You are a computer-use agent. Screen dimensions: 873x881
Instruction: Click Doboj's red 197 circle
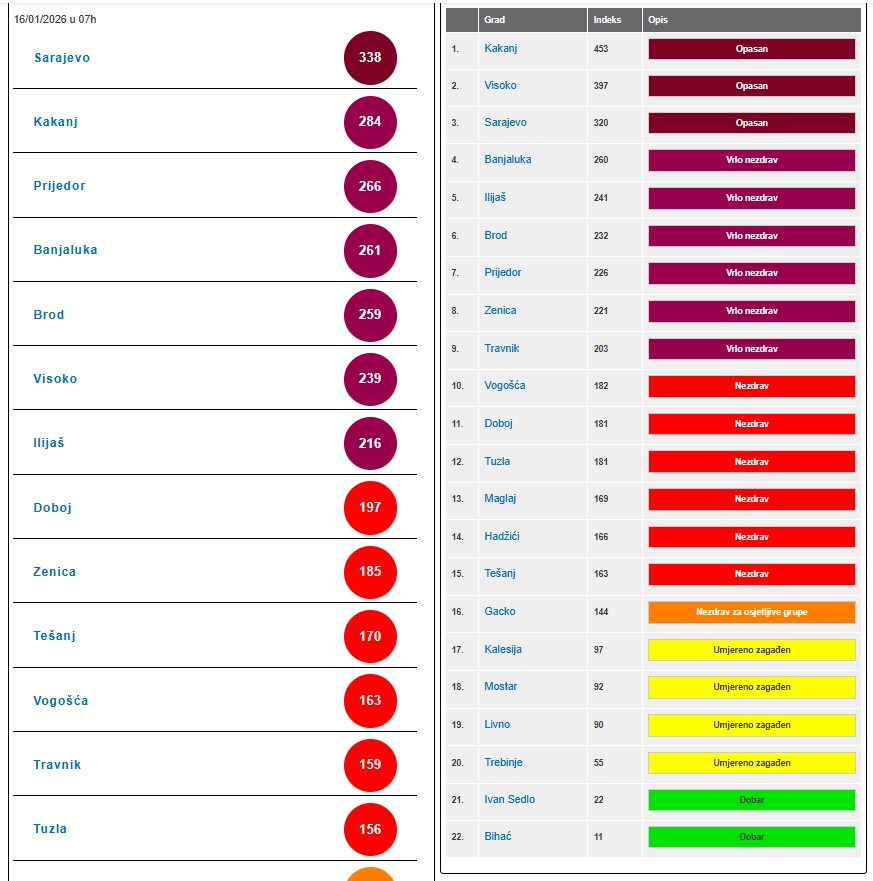pyautogui.click(x=370, y=507)
